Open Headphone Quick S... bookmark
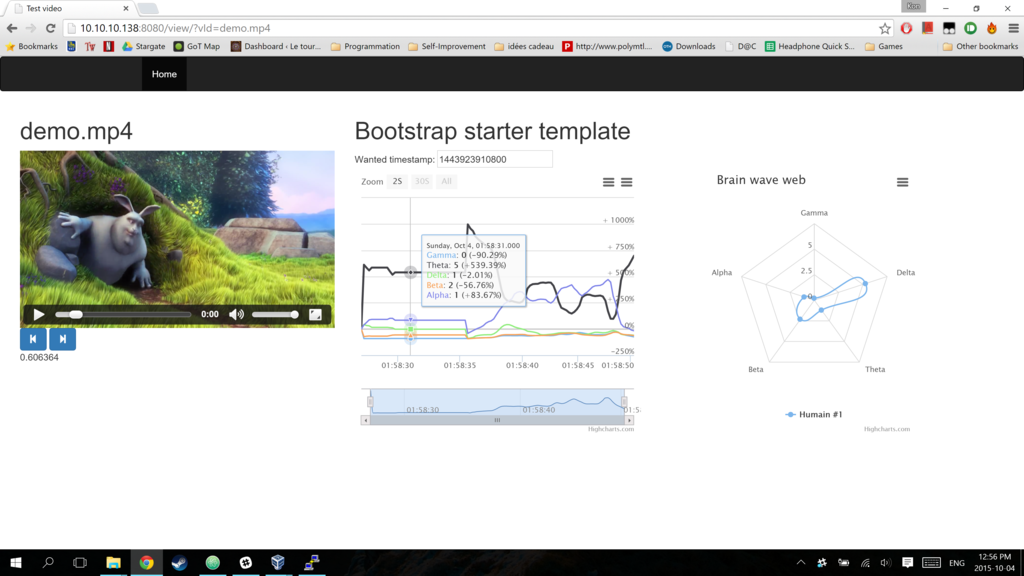 coord(809,46)
